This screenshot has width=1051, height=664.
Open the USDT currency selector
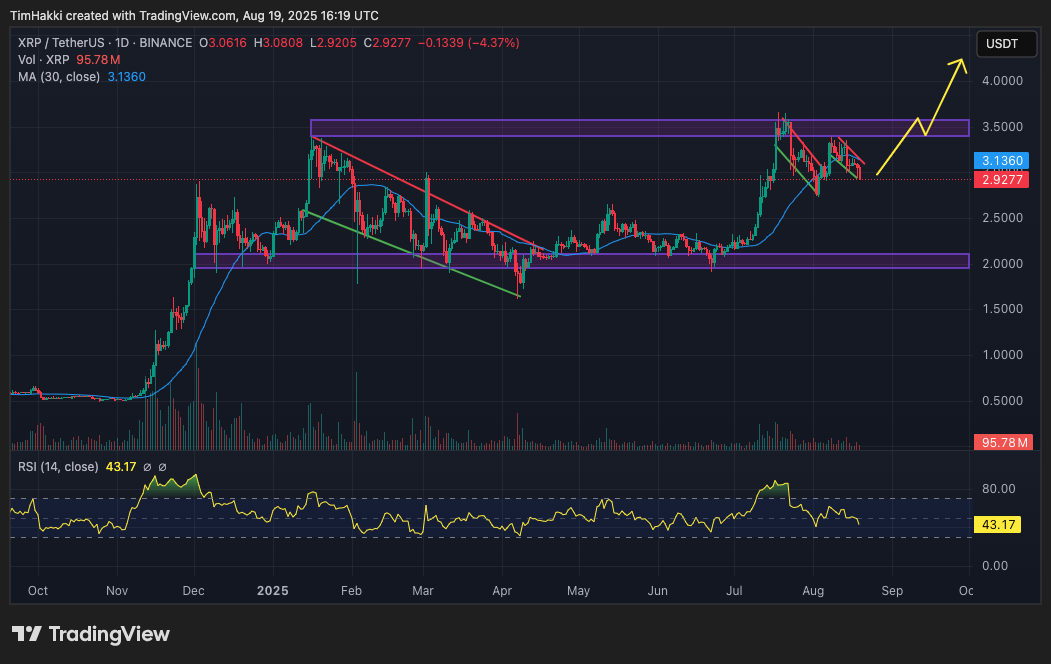1001,44
